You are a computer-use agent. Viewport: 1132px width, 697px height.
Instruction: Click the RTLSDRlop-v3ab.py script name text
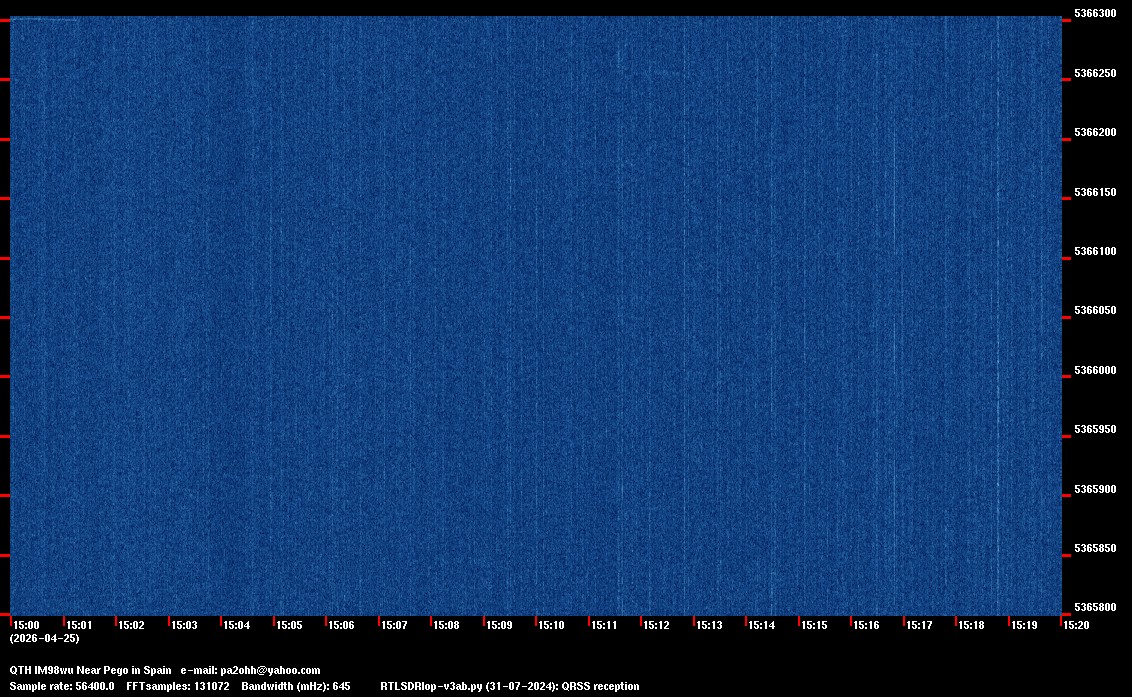pos(431,687)
